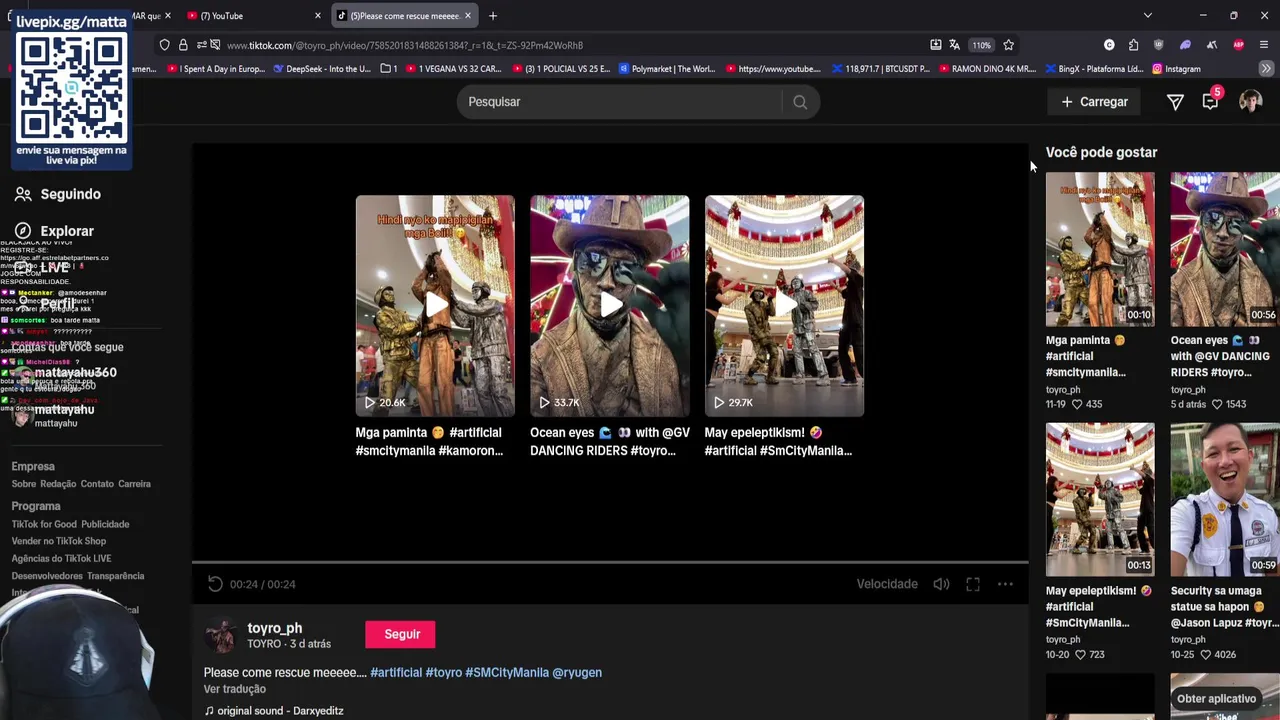This screenshot has width=1280, height=720.
Task: Open the @ryugen mention in the caption
Action: pyautogui.click(x=577, y=673)
